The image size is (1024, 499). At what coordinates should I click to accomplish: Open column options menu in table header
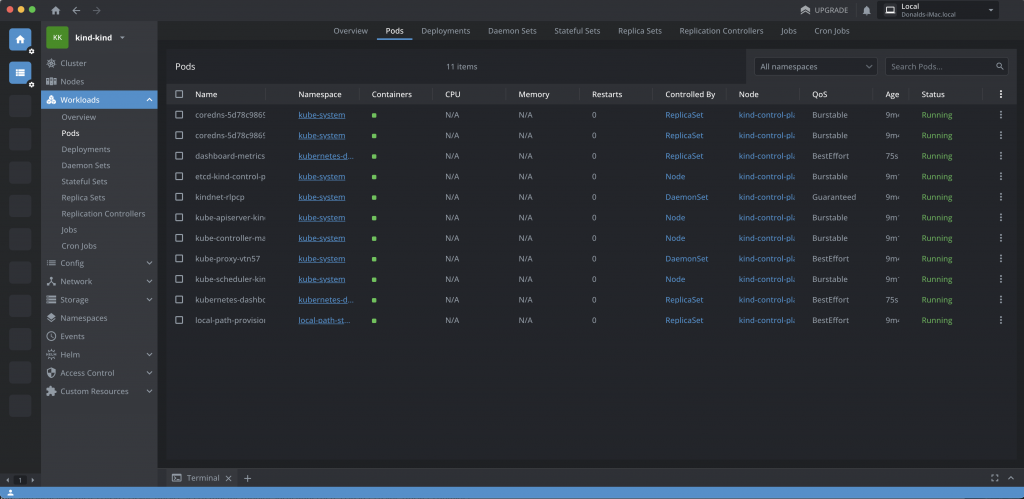[x=1000, y=94]
